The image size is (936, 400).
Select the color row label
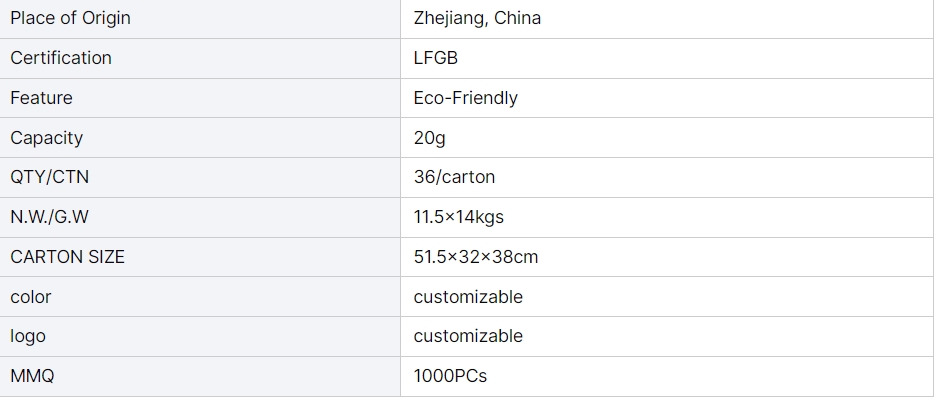(x=31, y=297)
